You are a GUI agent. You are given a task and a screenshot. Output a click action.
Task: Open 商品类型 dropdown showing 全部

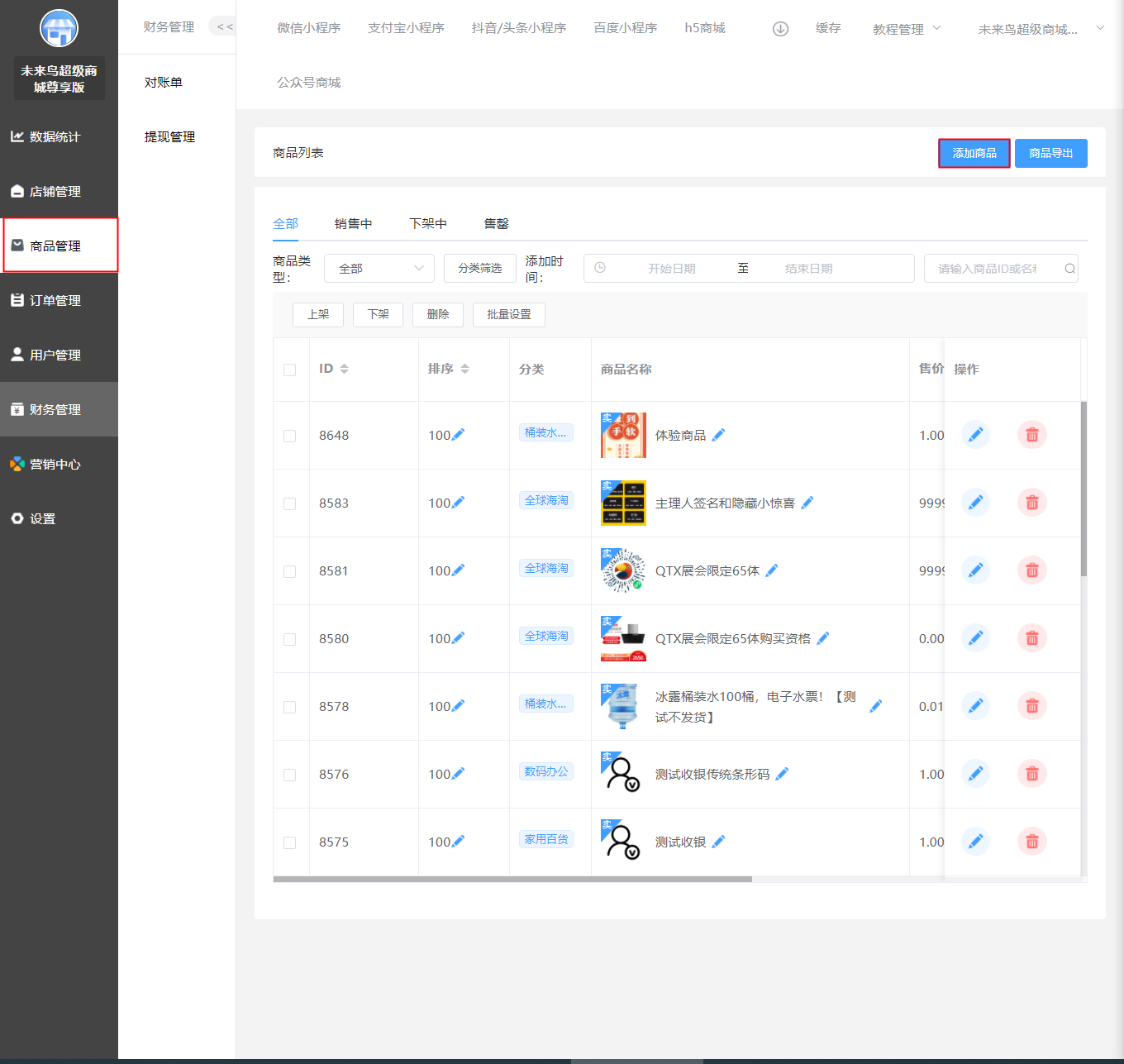[x=379, y=269]
